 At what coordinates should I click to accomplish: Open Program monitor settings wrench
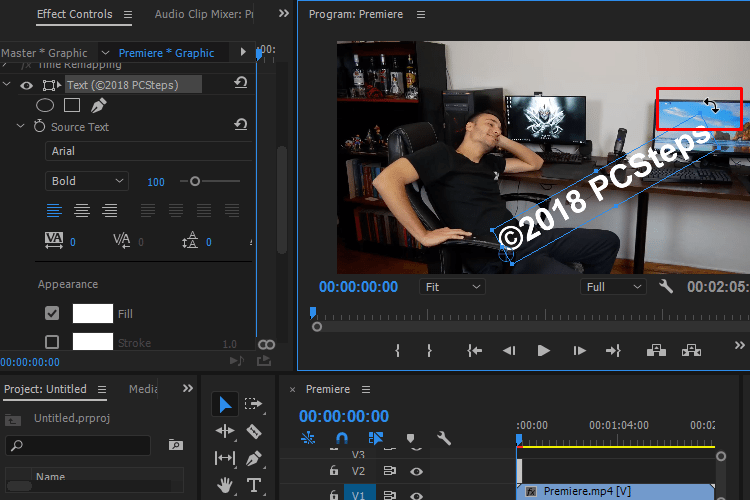[x=666, y=287]
